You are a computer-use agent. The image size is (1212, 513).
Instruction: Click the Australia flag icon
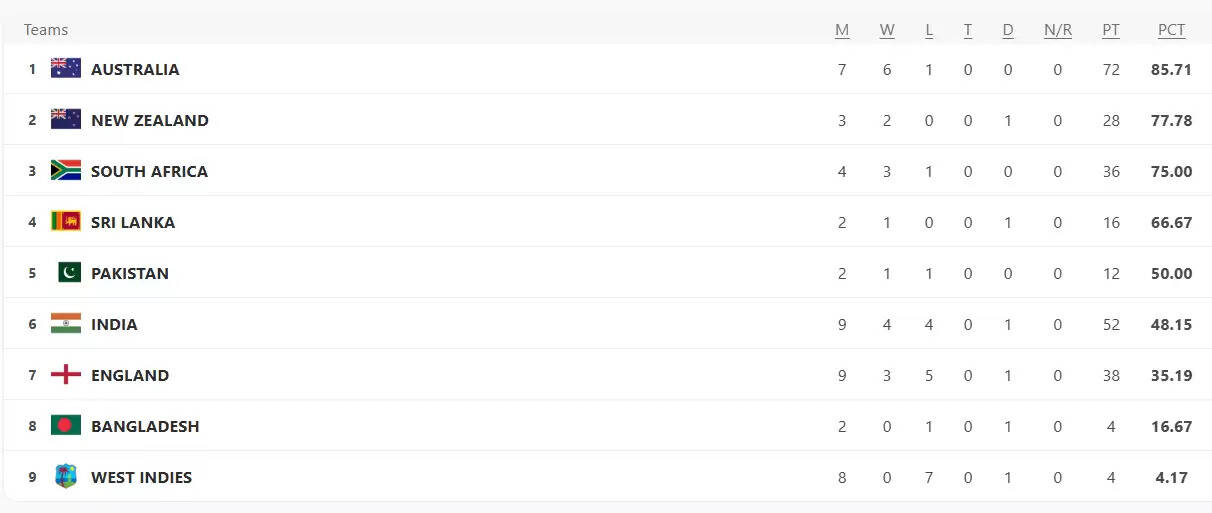point(66,69)
